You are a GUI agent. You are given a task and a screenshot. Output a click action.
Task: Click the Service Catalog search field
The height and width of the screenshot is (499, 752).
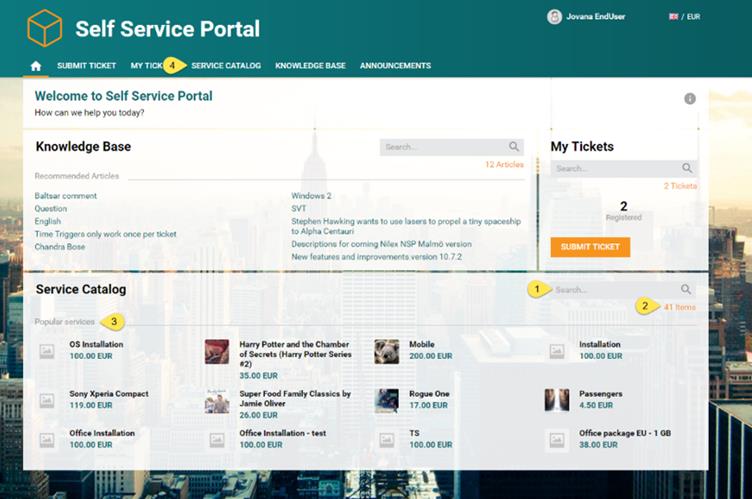click(x=612, y=290)
